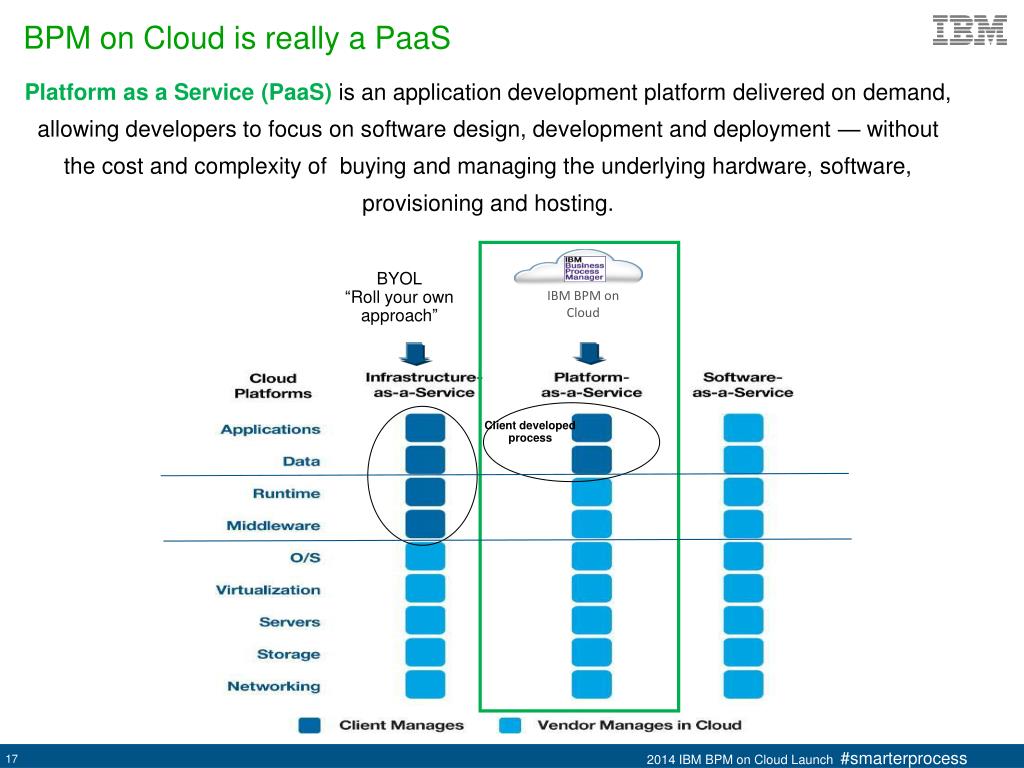This screenshot has height=768, width=1024.
Task: Select the Platform-as-a-Service Middleware block
Action: click(592, 524)
